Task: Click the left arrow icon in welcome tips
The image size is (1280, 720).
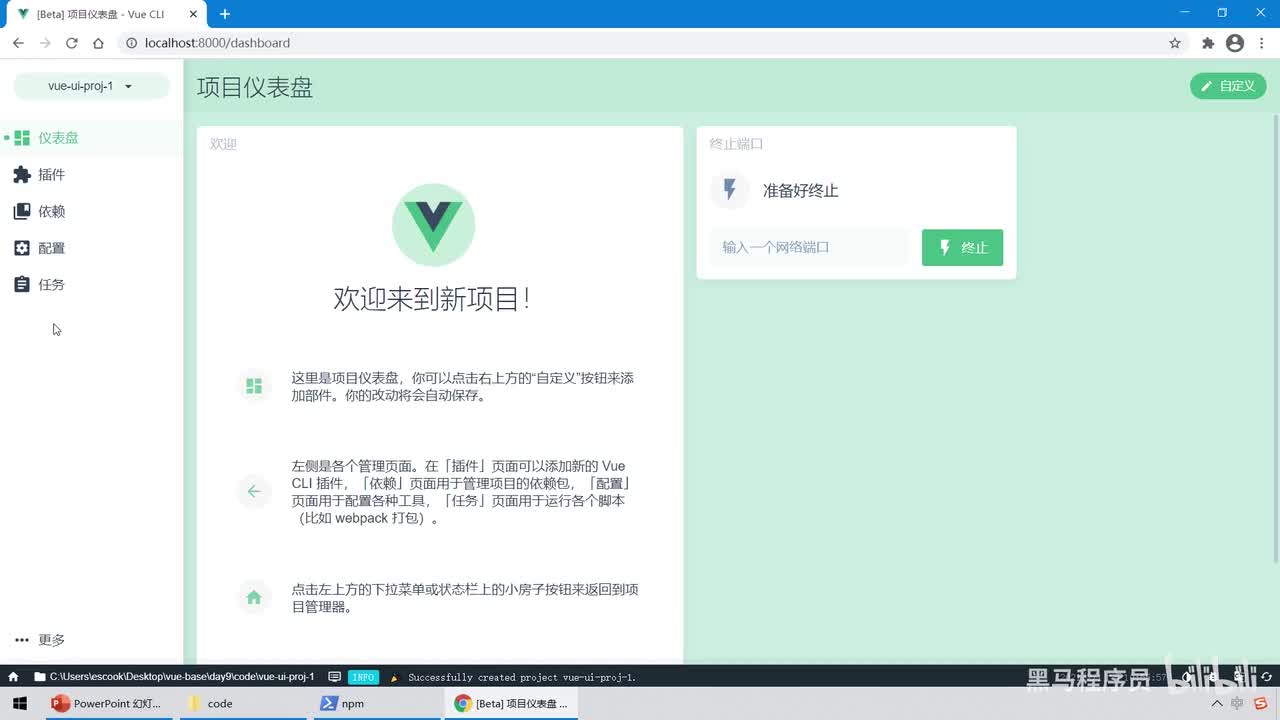Action: tap(254, 491)
